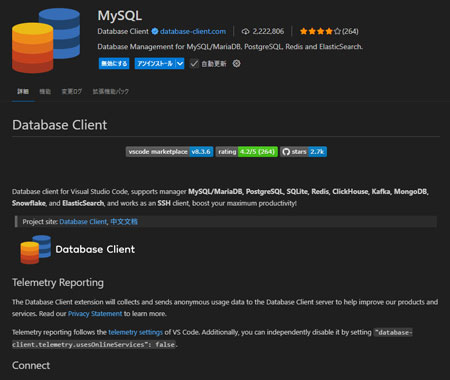Click the rating 4.2/5 (264) badge
This screenshot has width=450, height=380.
[x=247, y=152]
